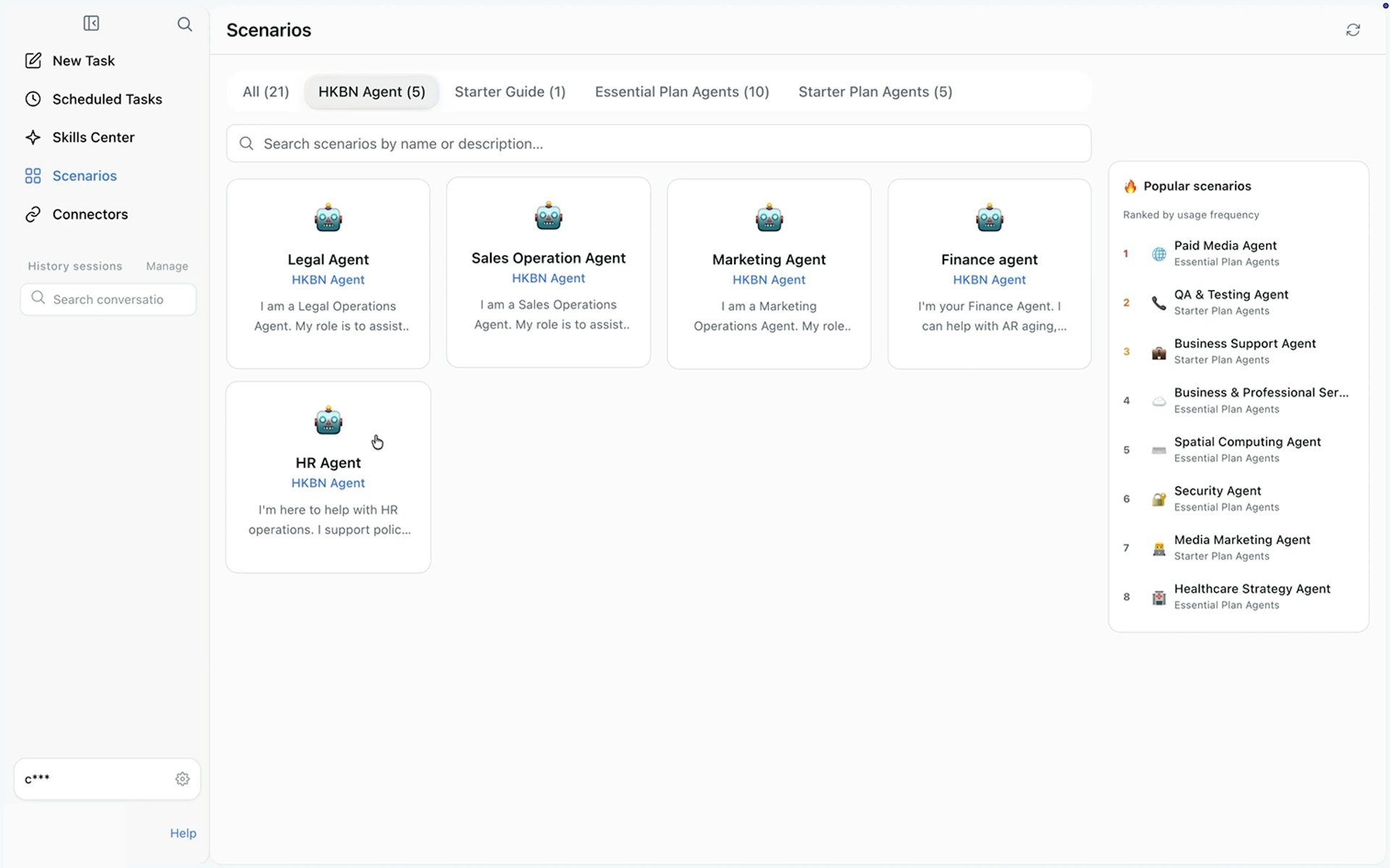
Task: Select the HKBN Agent (5) tab
Action: click(371, 92)
